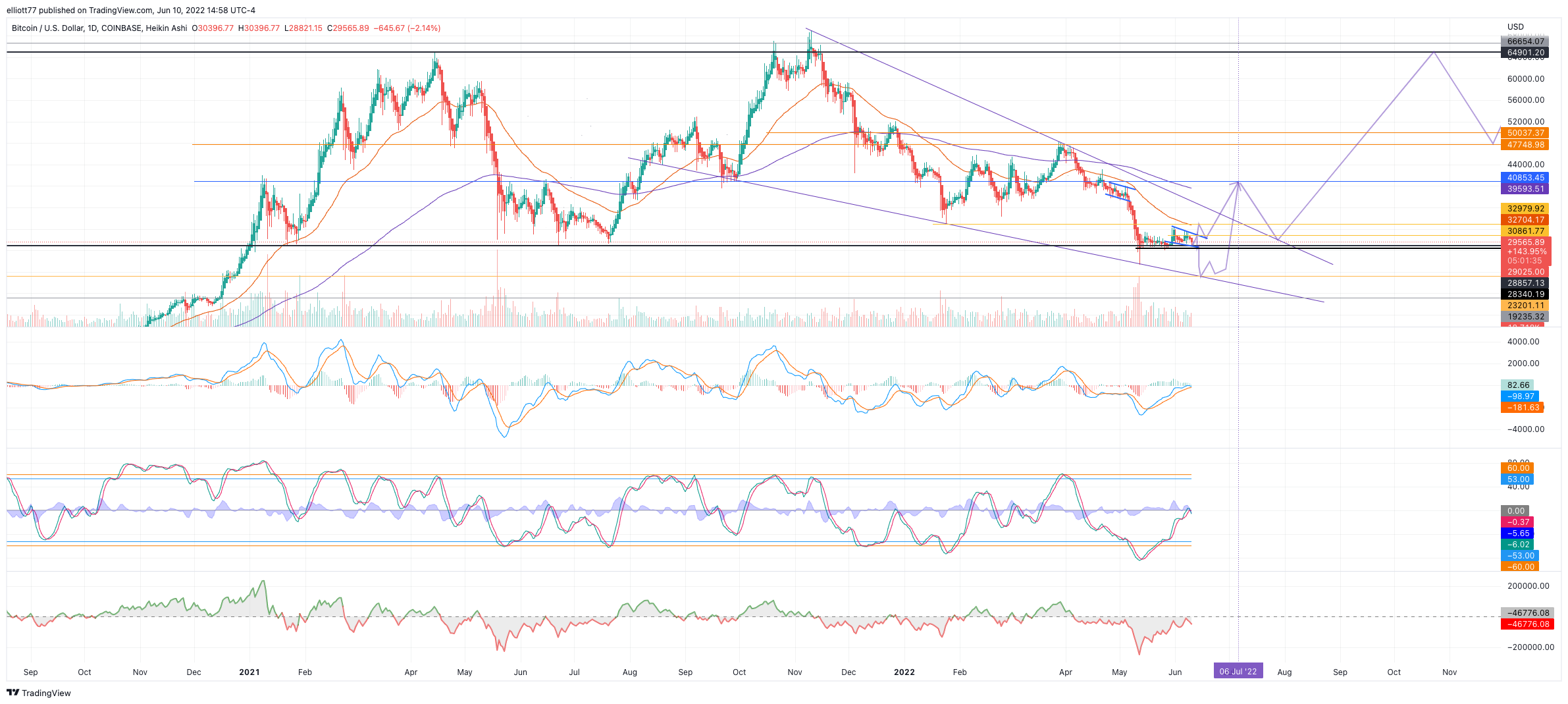Click the orange 47748.98 price label
This screenshot has height=704, width=1568.
(1525, 145)
